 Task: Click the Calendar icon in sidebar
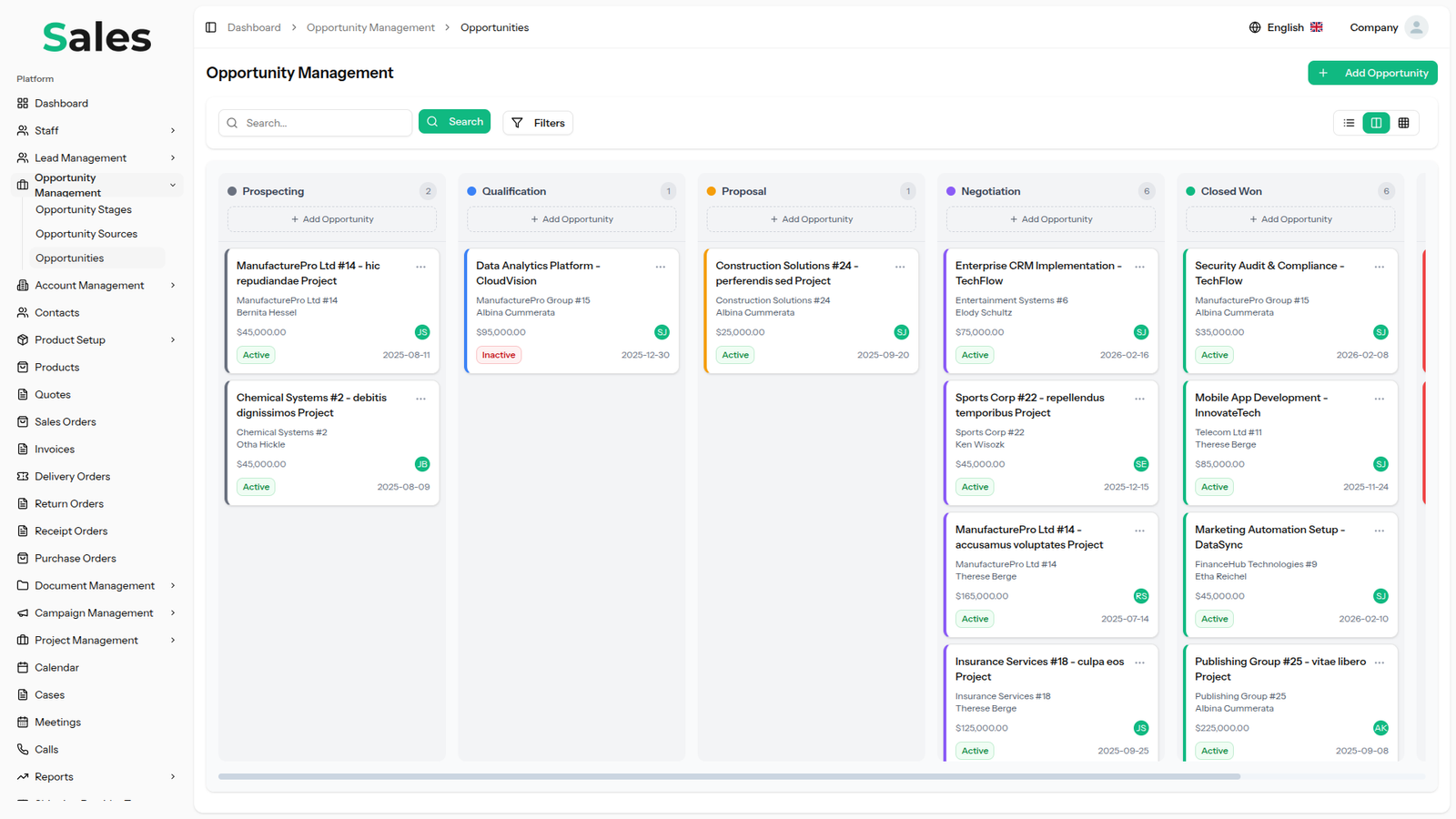[x=23, y=667]
